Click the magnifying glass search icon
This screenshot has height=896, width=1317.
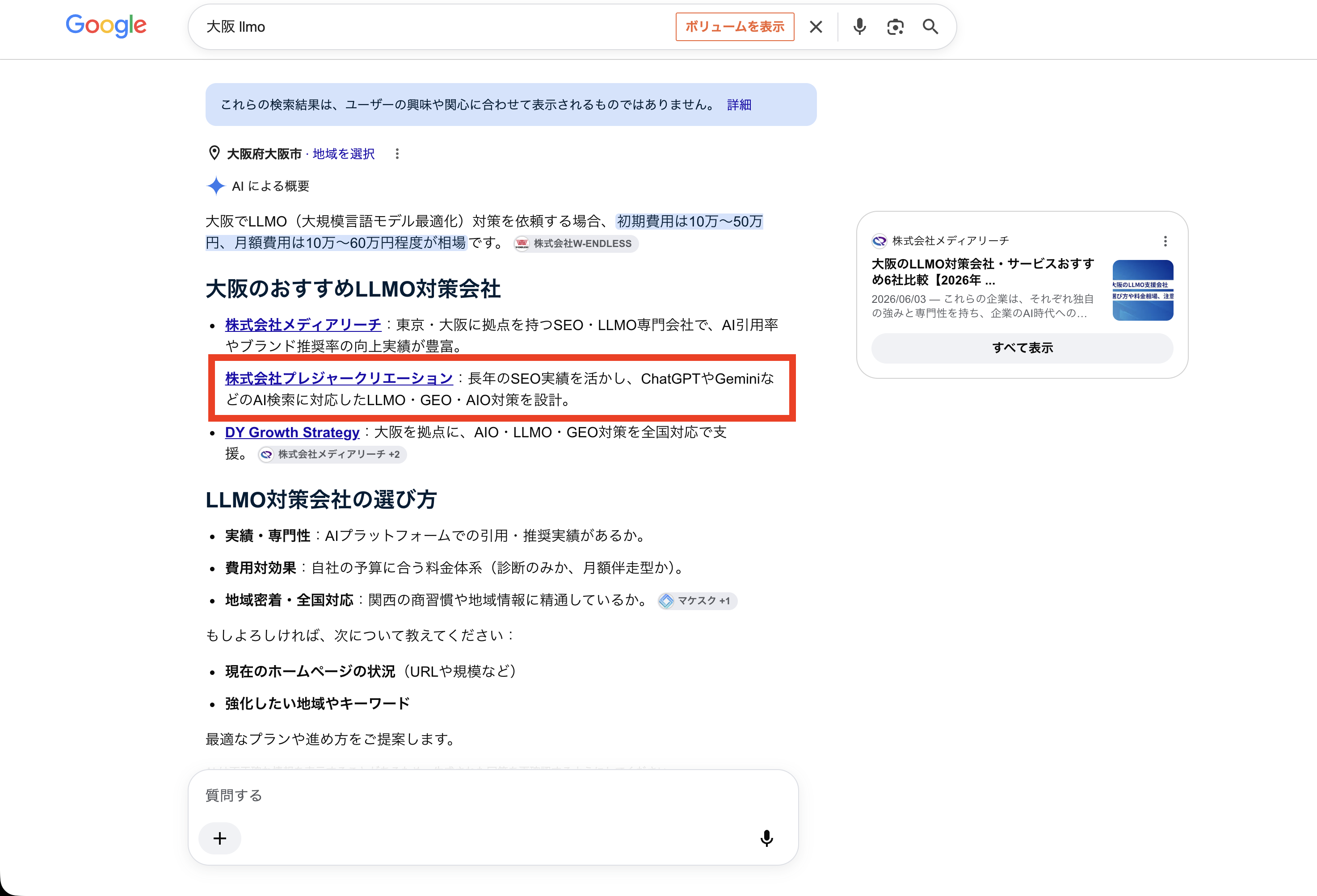coord(930,27)
